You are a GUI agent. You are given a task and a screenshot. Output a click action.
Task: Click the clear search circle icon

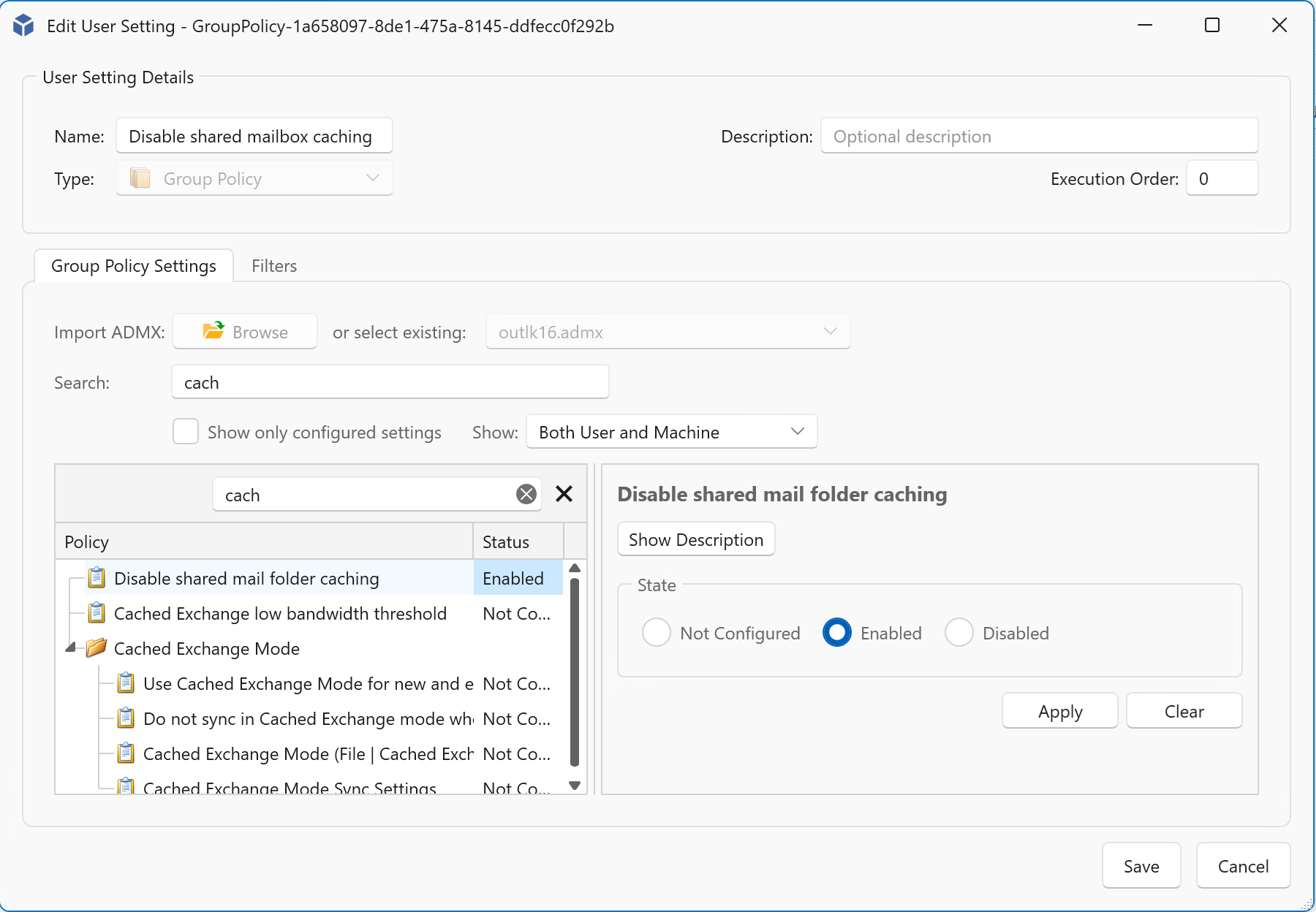pyautogui.click(x=526, y=495)
